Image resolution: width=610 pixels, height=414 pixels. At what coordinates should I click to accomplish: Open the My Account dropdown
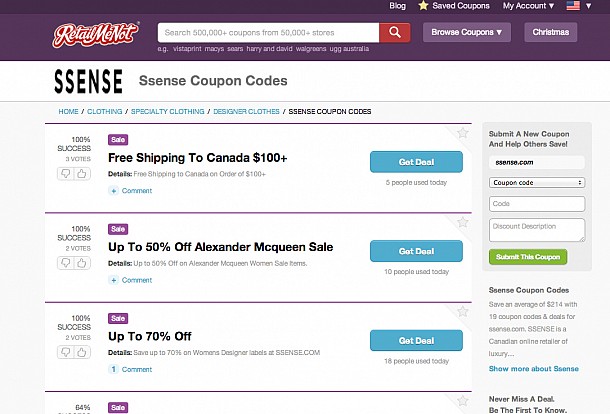(528, 6)
